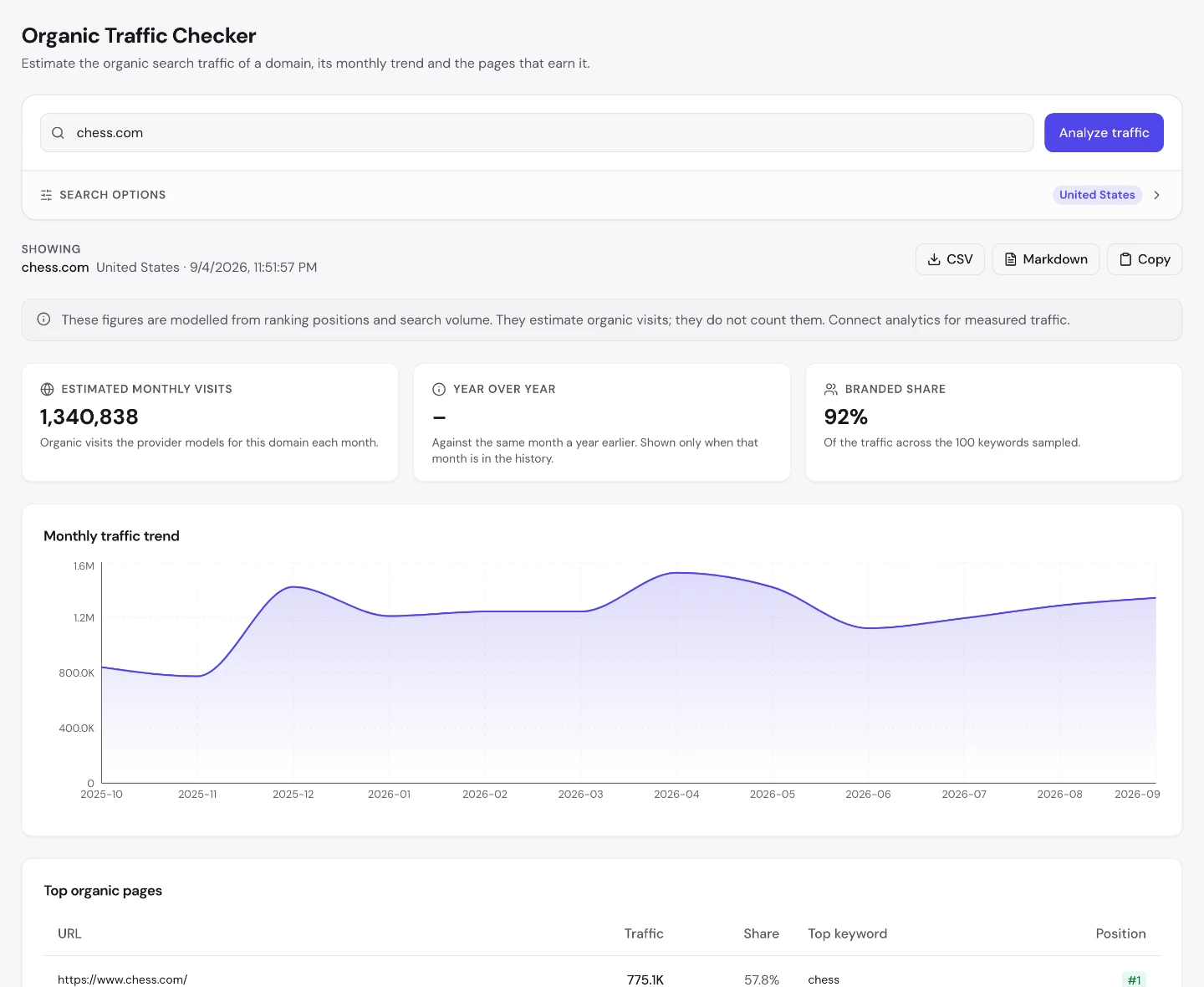This screenshot has width=1204, height=987.
Task: Click the 57.8% share cell
Action: pos(762,979)
